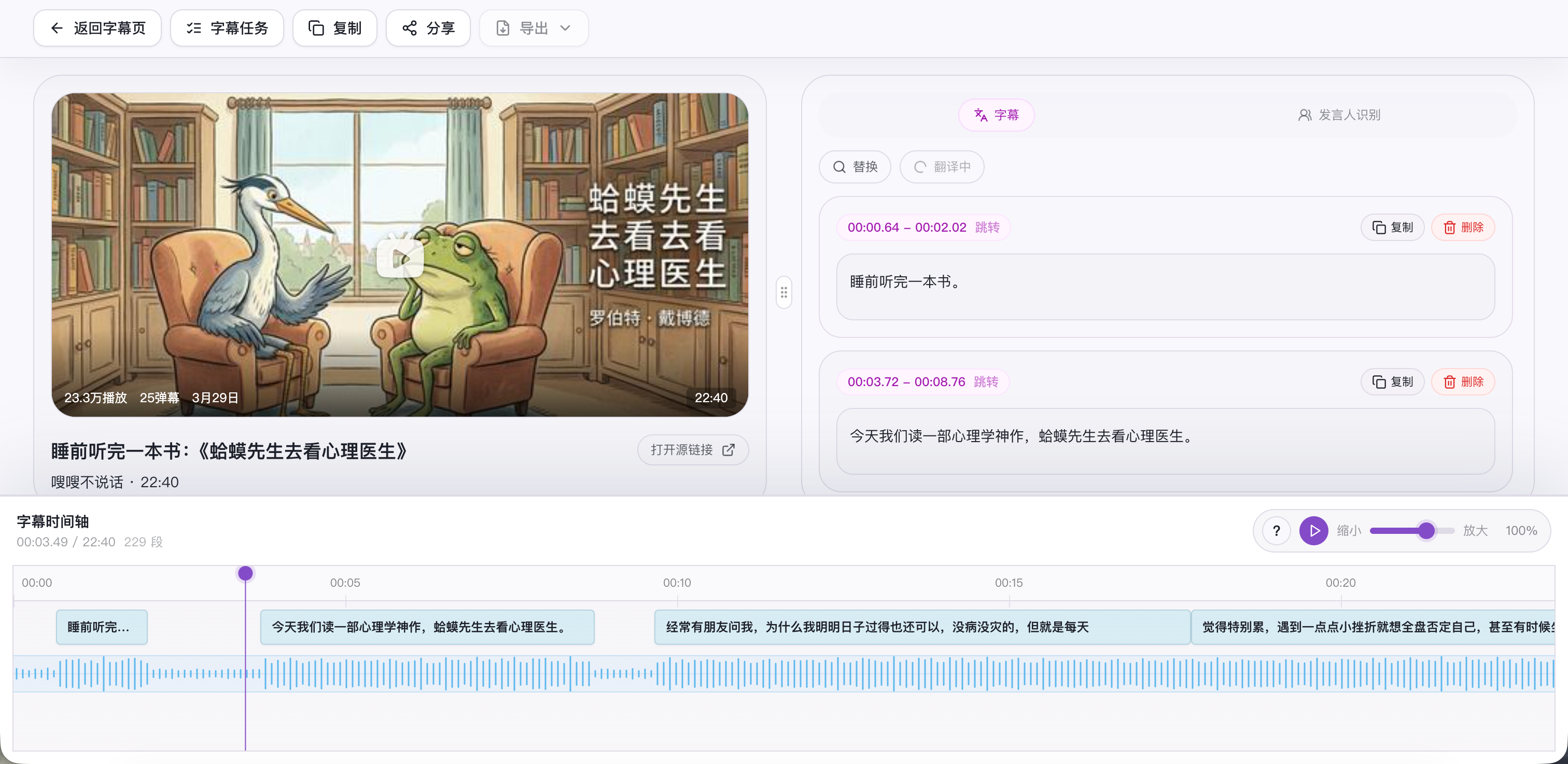Select timeline clip 睡前听完...
This screenshot has height=764, width=1568.
click(102, 627)
